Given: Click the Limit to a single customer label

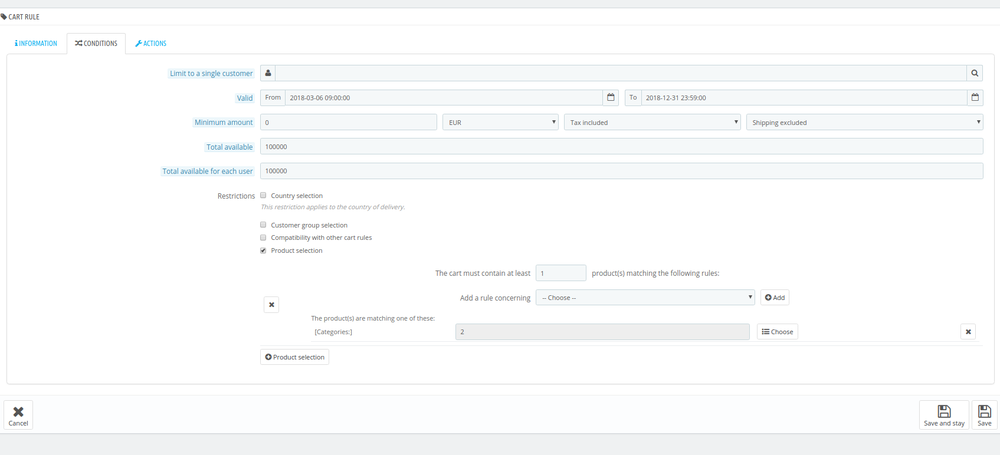Looking at the screenshot, I should [x=211, y=73].
